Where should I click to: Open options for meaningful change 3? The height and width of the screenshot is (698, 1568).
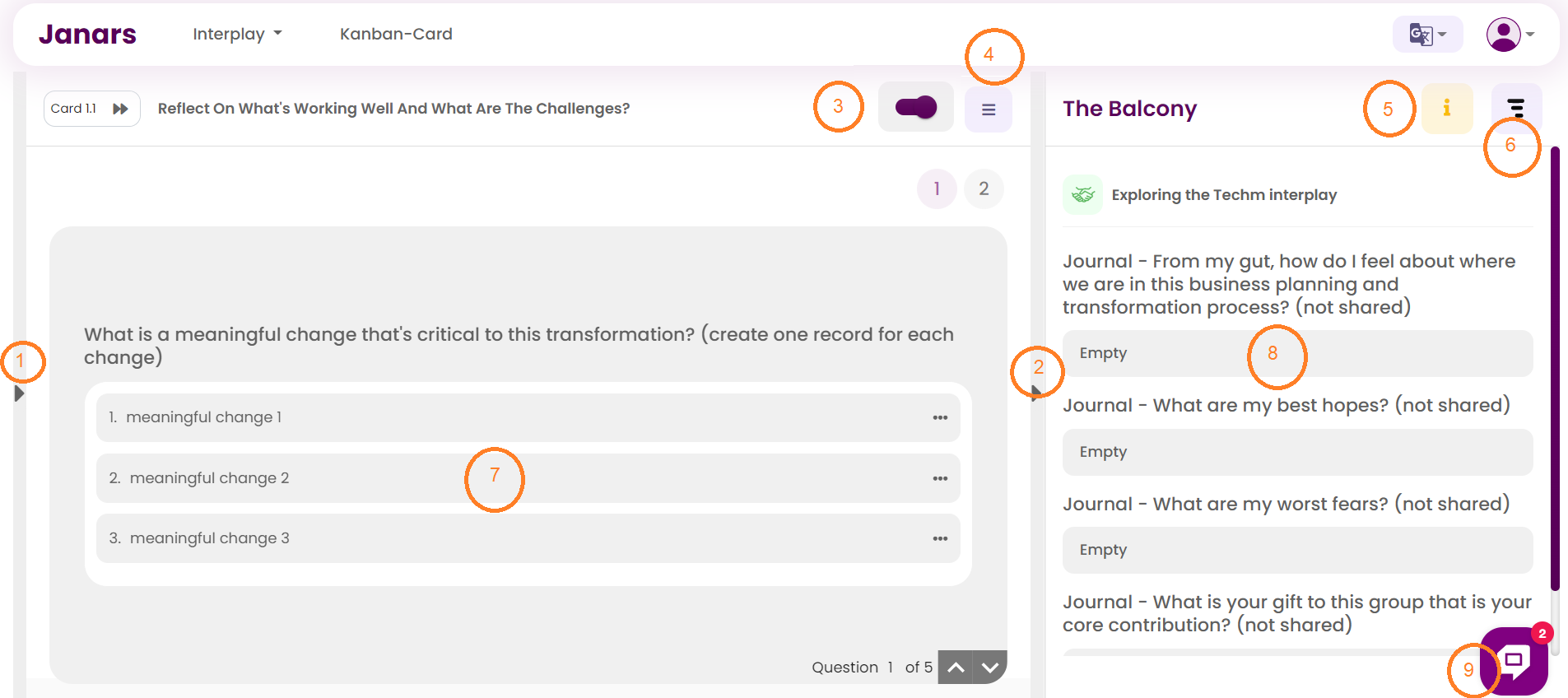940,538
